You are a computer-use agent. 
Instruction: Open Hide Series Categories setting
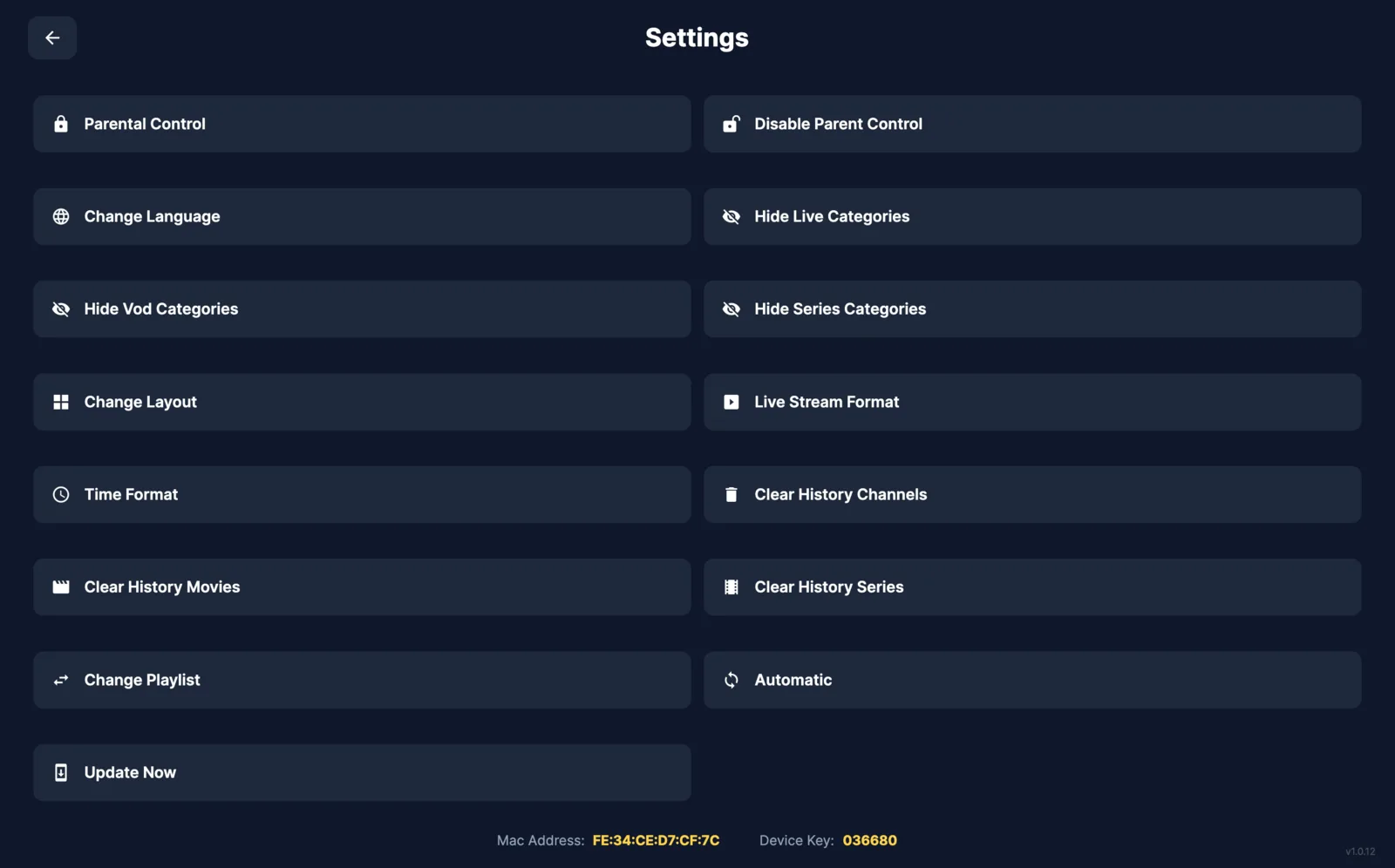click(x=1032, y=309)
